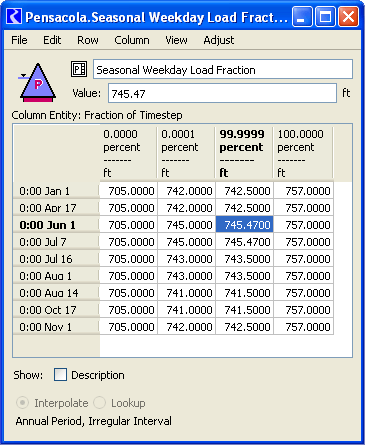
Task: Click the power reservoir triangle icon
Action: click(x=38, y=83)
